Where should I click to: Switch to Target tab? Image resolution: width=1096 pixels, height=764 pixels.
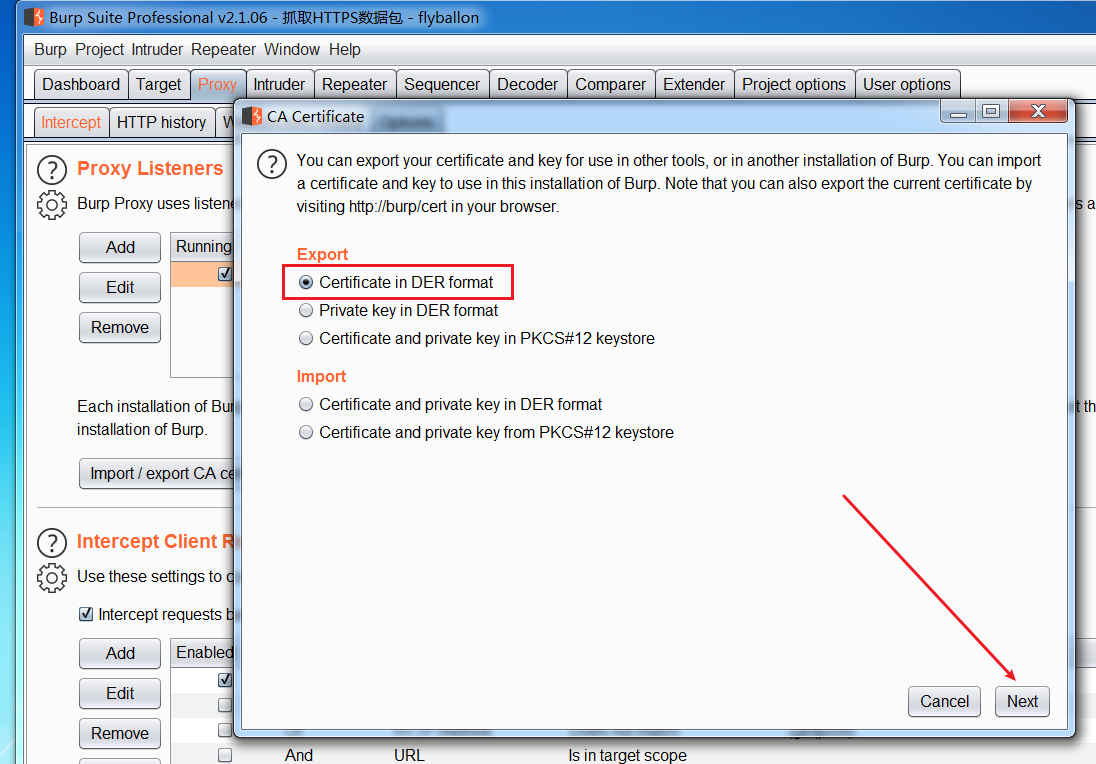159,85
